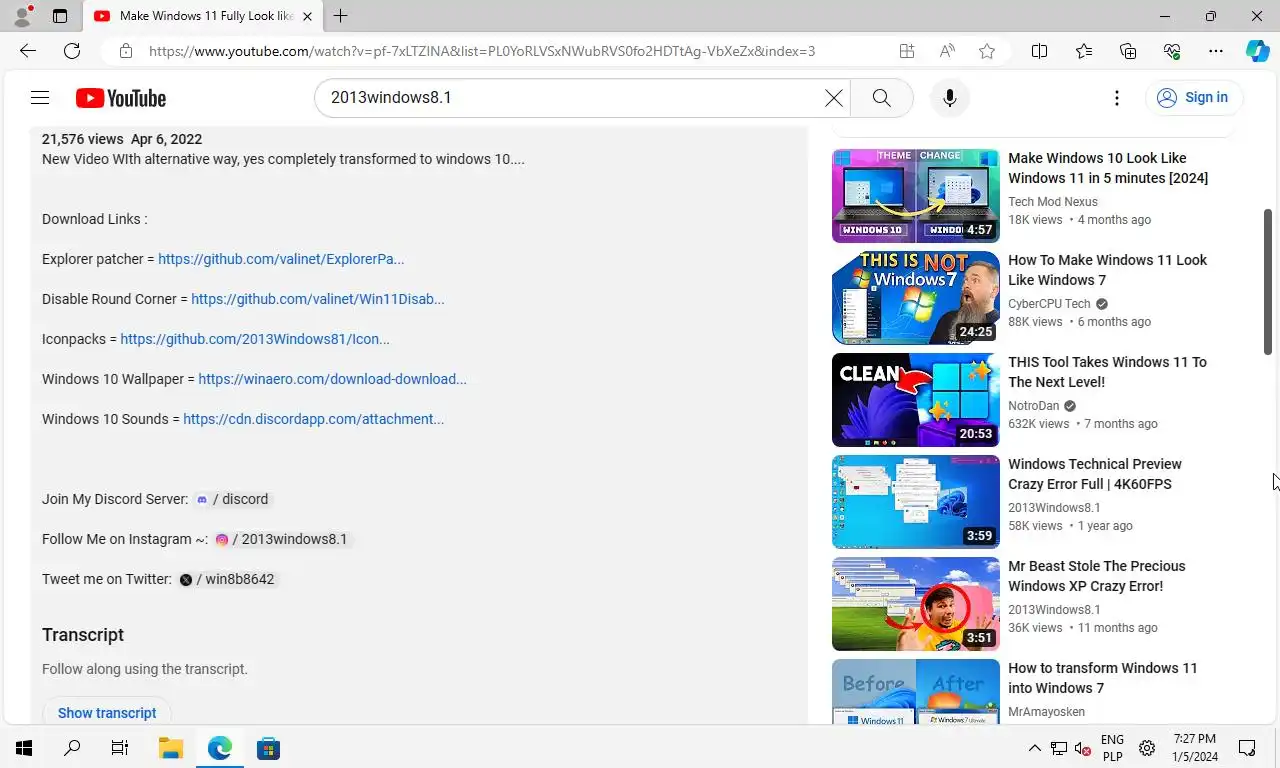This screenshot has height=768, width=1280.
Task: Open a new browser tab
Action: pos(341,16)
